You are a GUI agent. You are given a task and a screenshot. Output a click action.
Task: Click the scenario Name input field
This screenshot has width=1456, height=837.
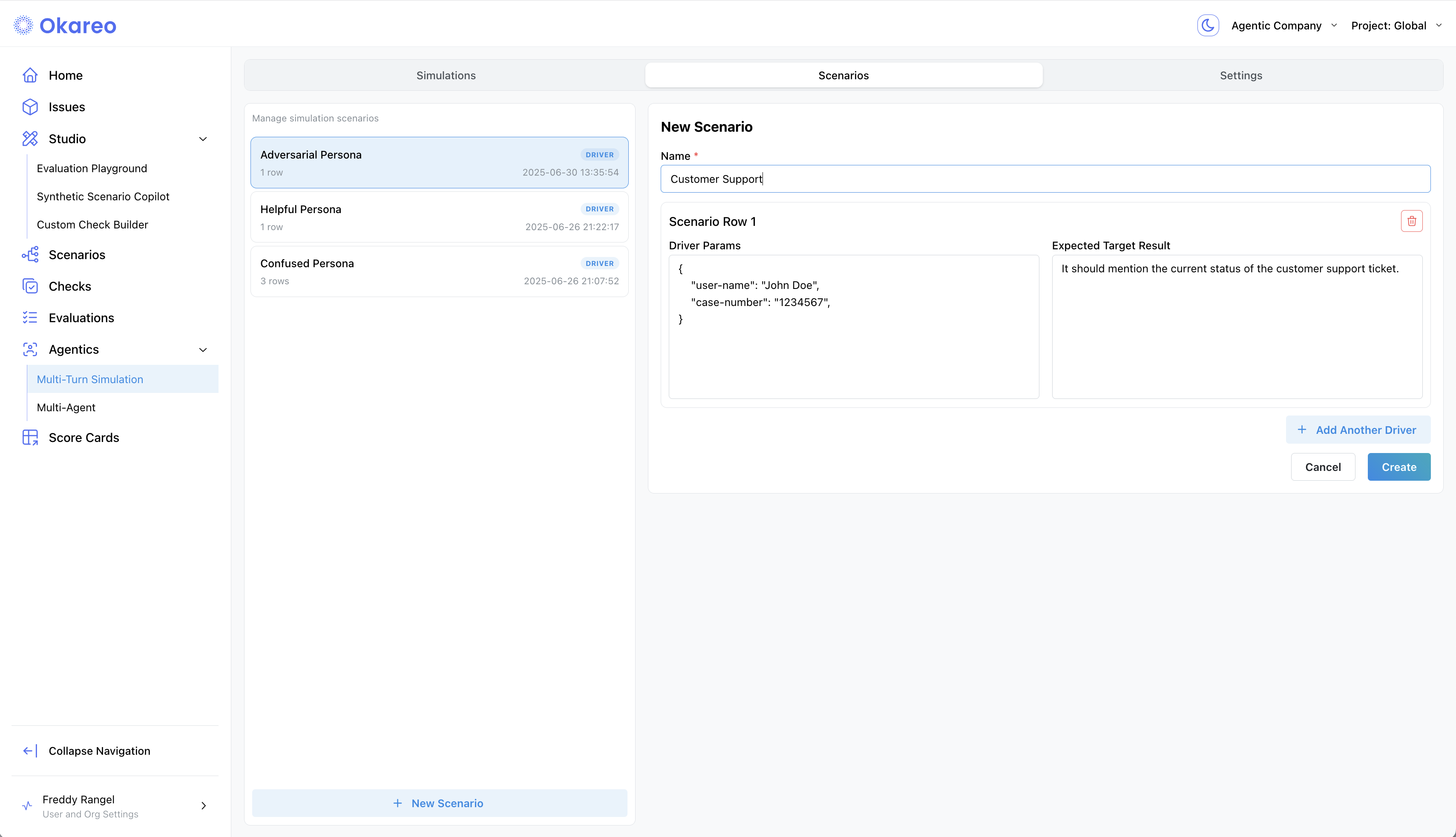tap(1045, 179)
